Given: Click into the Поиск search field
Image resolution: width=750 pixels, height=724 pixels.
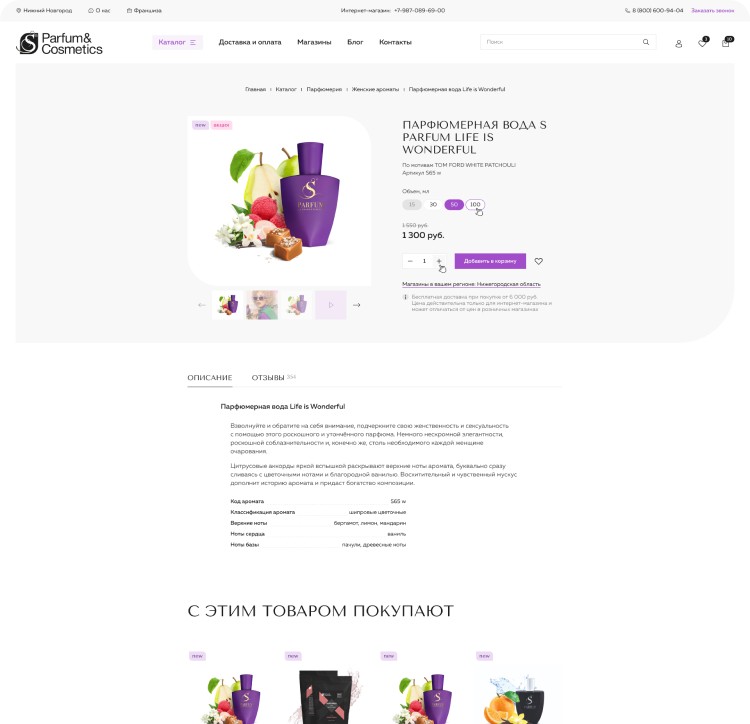Looking at the screenshot, I should (561, 42).
